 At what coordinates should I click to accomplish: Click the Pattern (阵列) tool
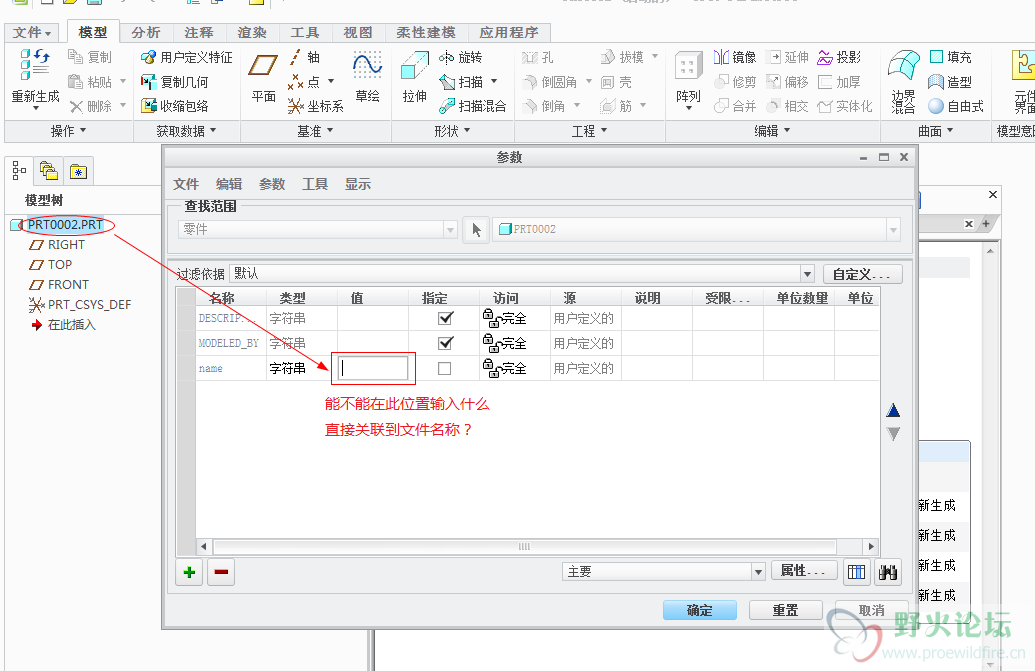688,79
